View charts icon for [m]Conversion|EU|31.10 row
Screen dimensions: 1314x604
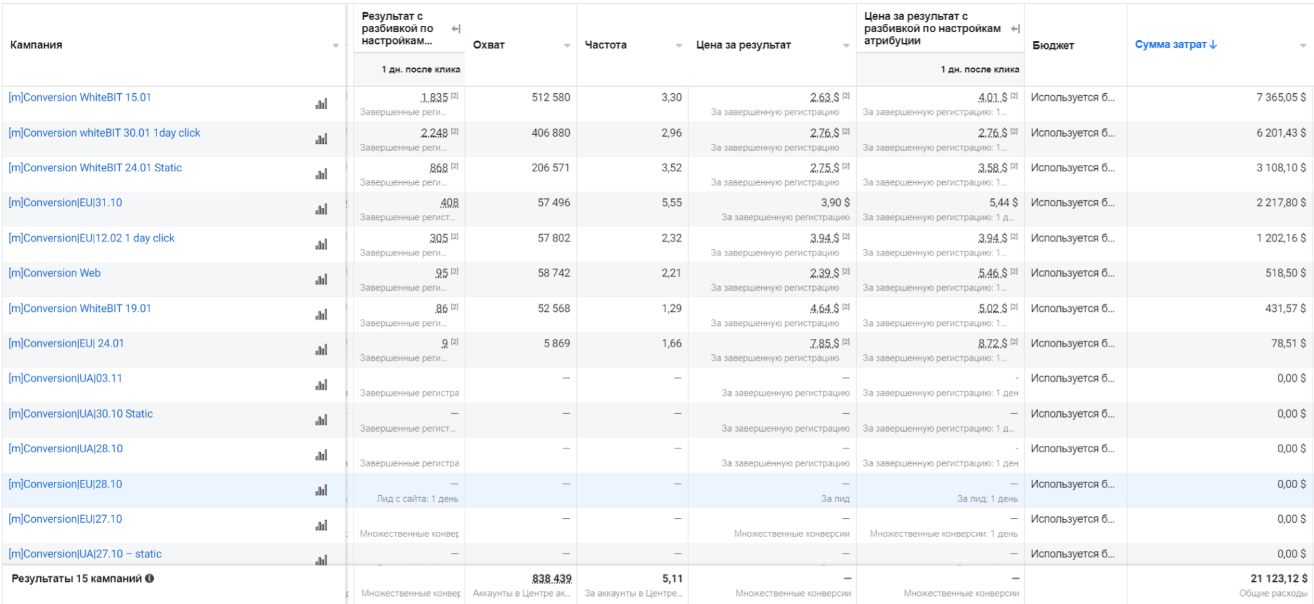[x=321, y=209]
